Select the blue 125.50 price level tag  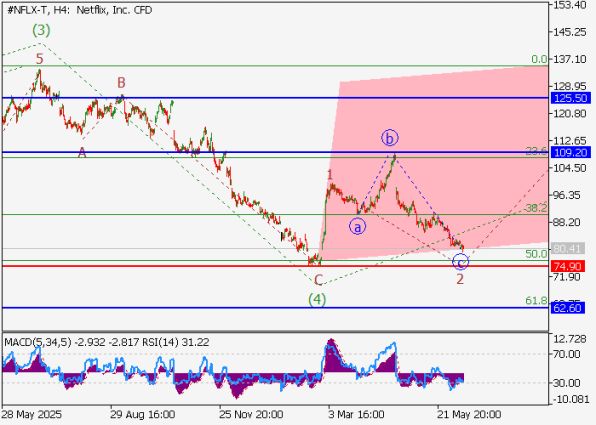click(x=571, y=98)
